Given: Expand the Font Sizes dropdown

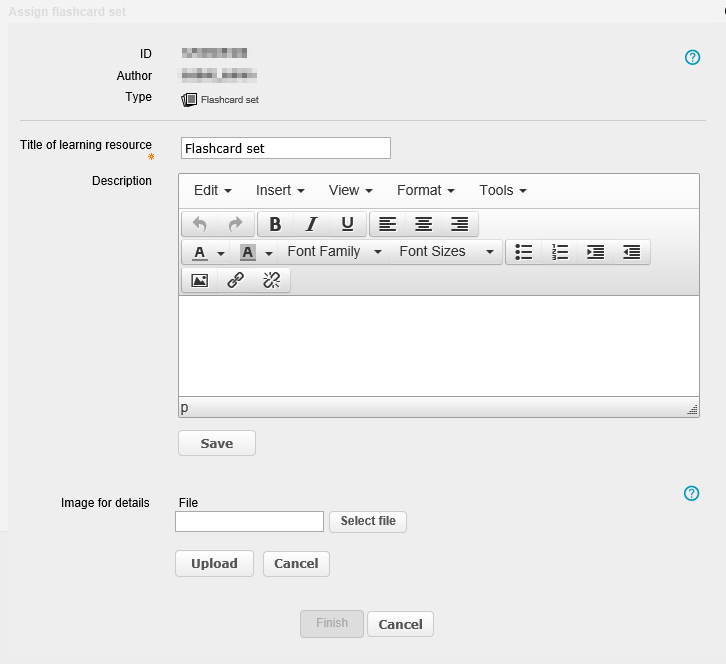Looking at the screenshot, I should click(446, 252).
